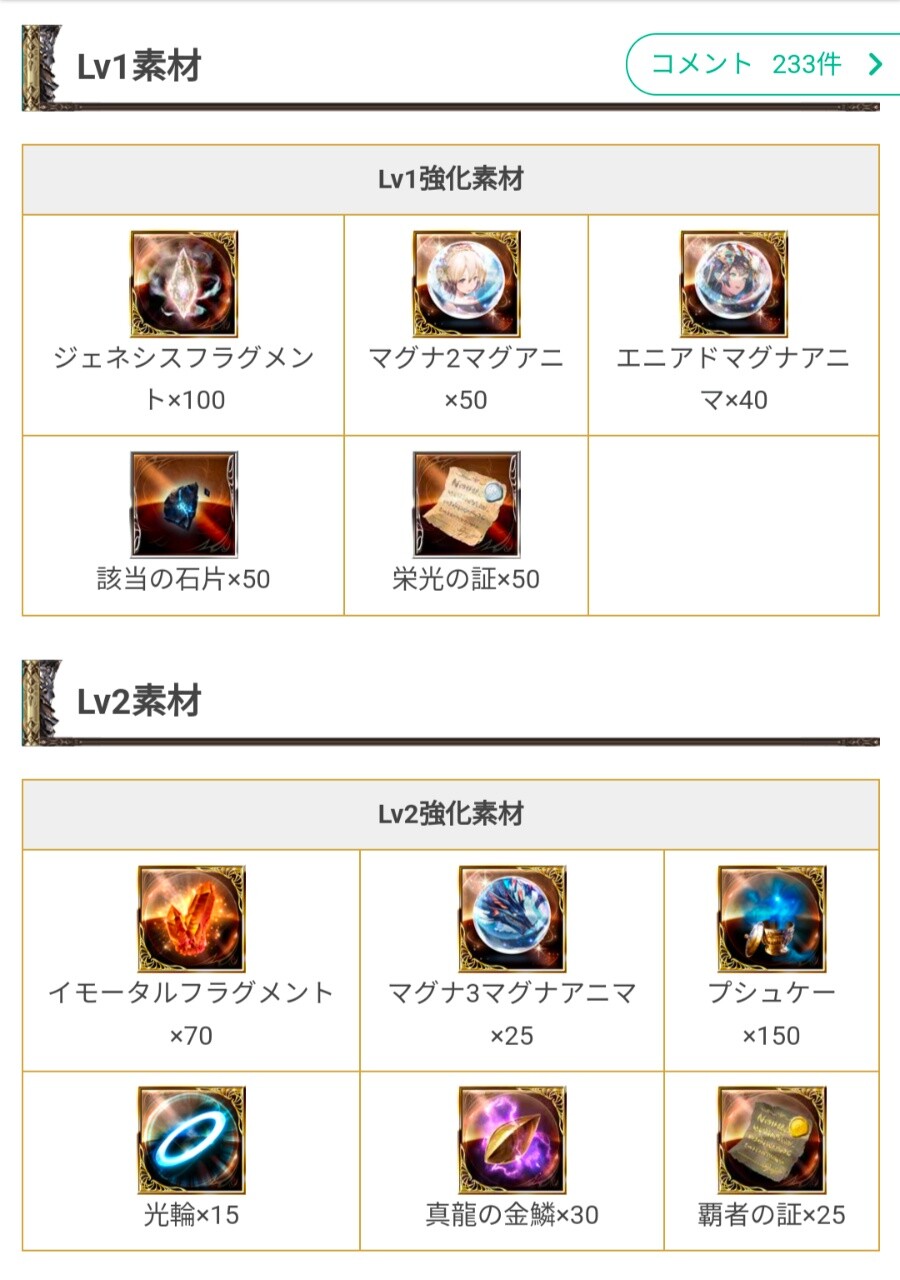Select the エニアドマグナアニマ orb icon
Screen dimensions: 900x1280
[x=734, y=285]
